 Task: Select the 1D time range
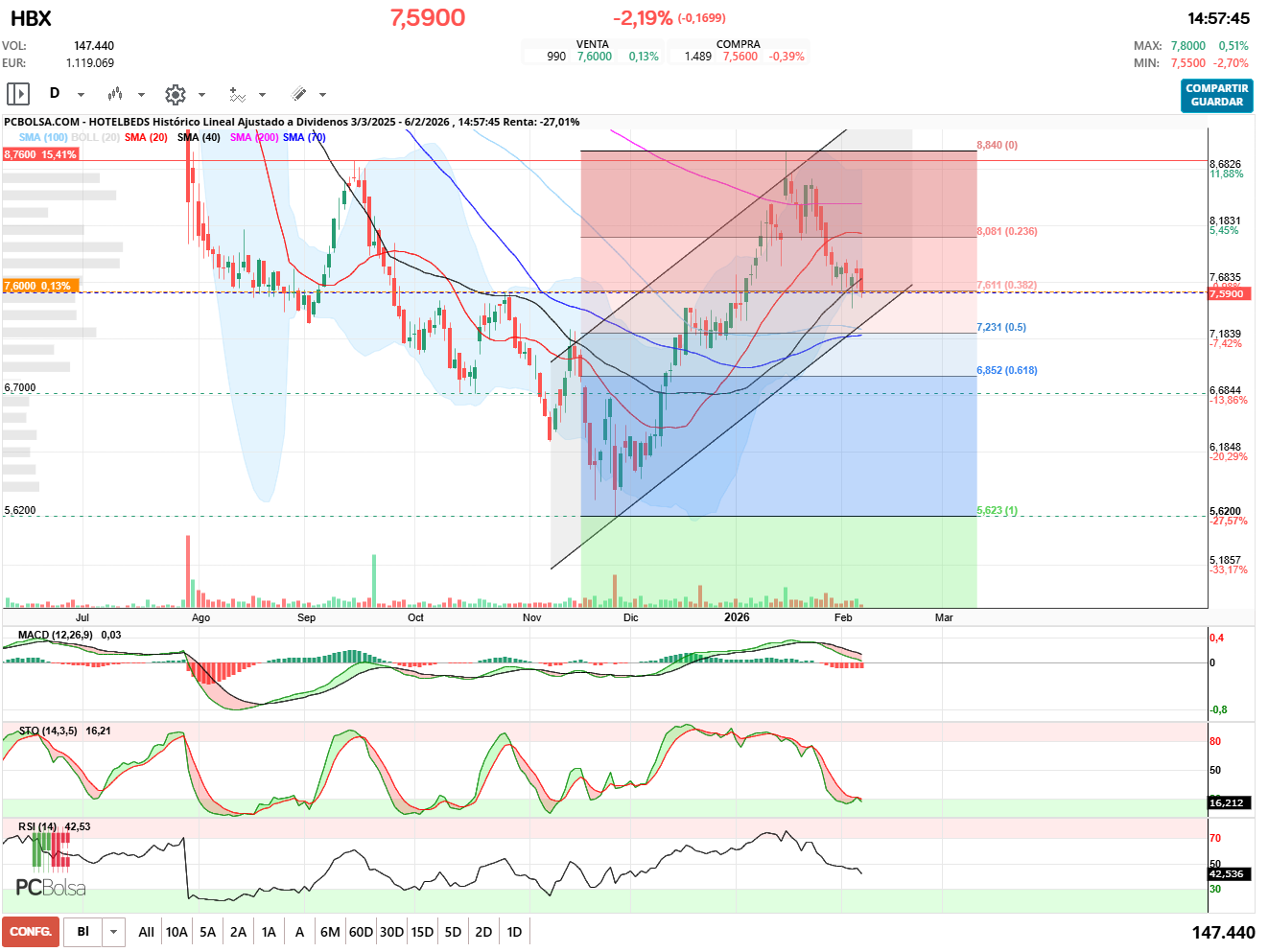pos(514,932)
